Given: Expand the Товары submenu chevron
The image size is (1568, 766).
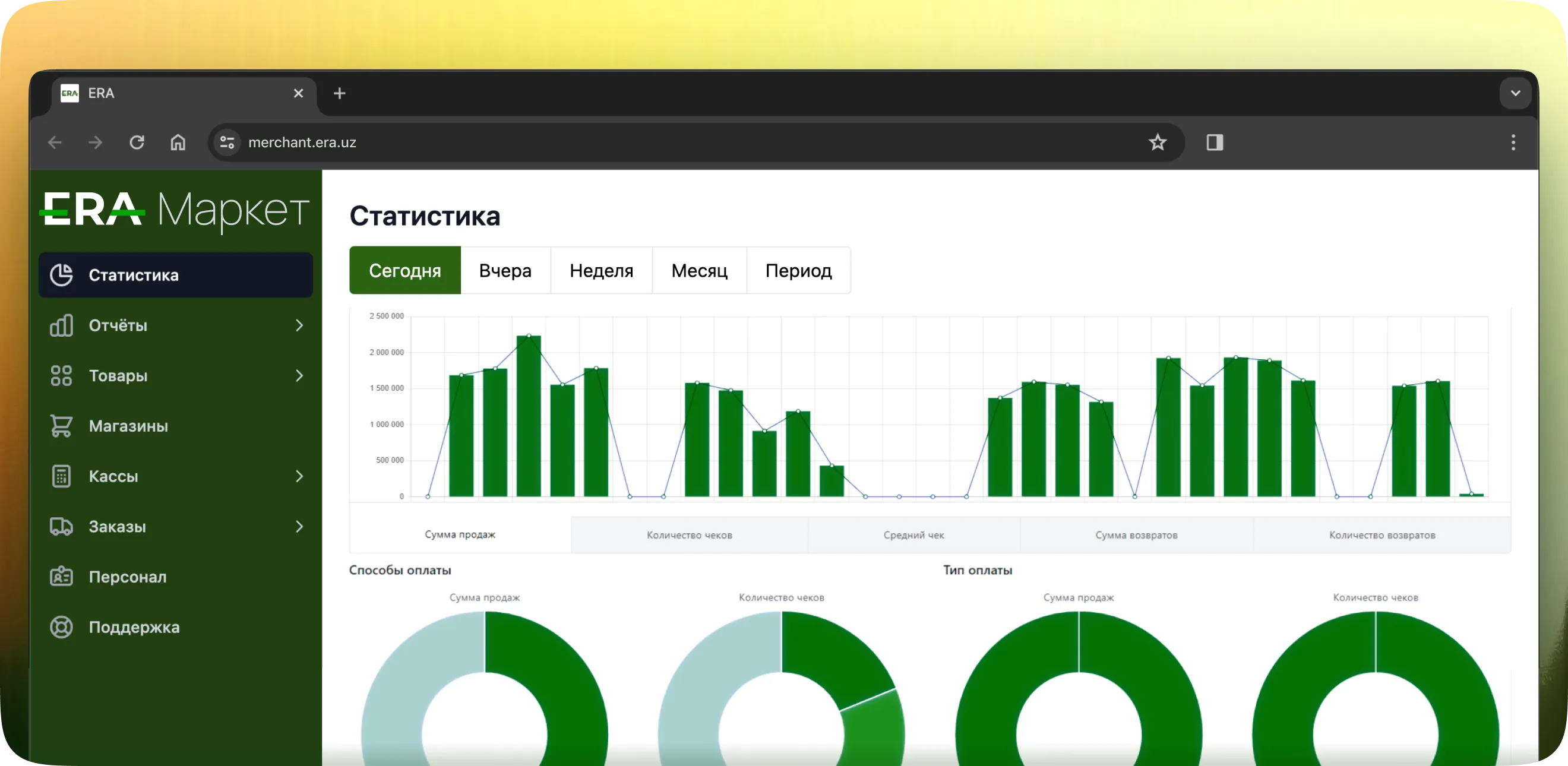Looking at the screenshot, I should (299, 375).
